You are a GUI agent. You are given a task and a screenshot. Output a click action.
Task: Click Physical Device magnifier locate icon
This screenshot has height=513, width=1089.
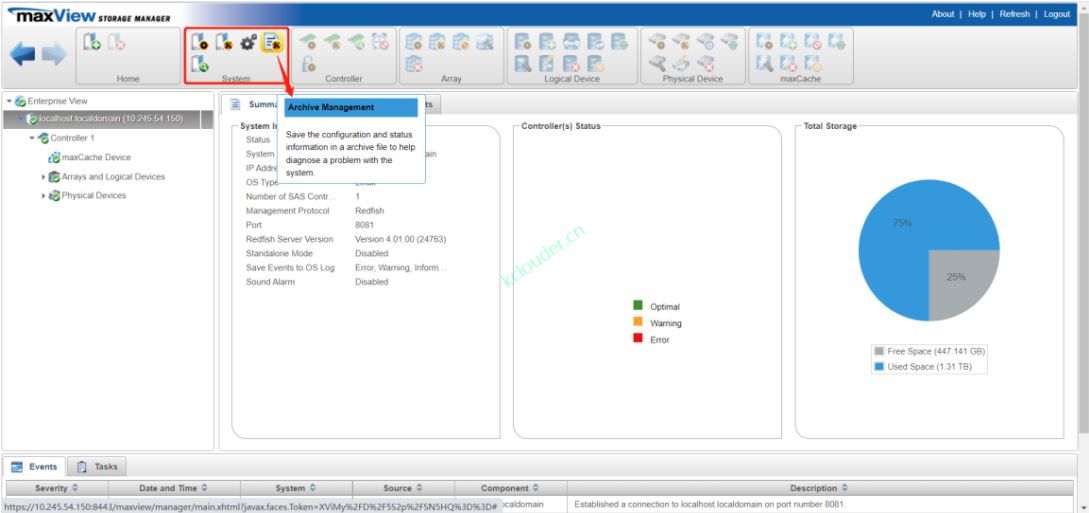[658, 65]
